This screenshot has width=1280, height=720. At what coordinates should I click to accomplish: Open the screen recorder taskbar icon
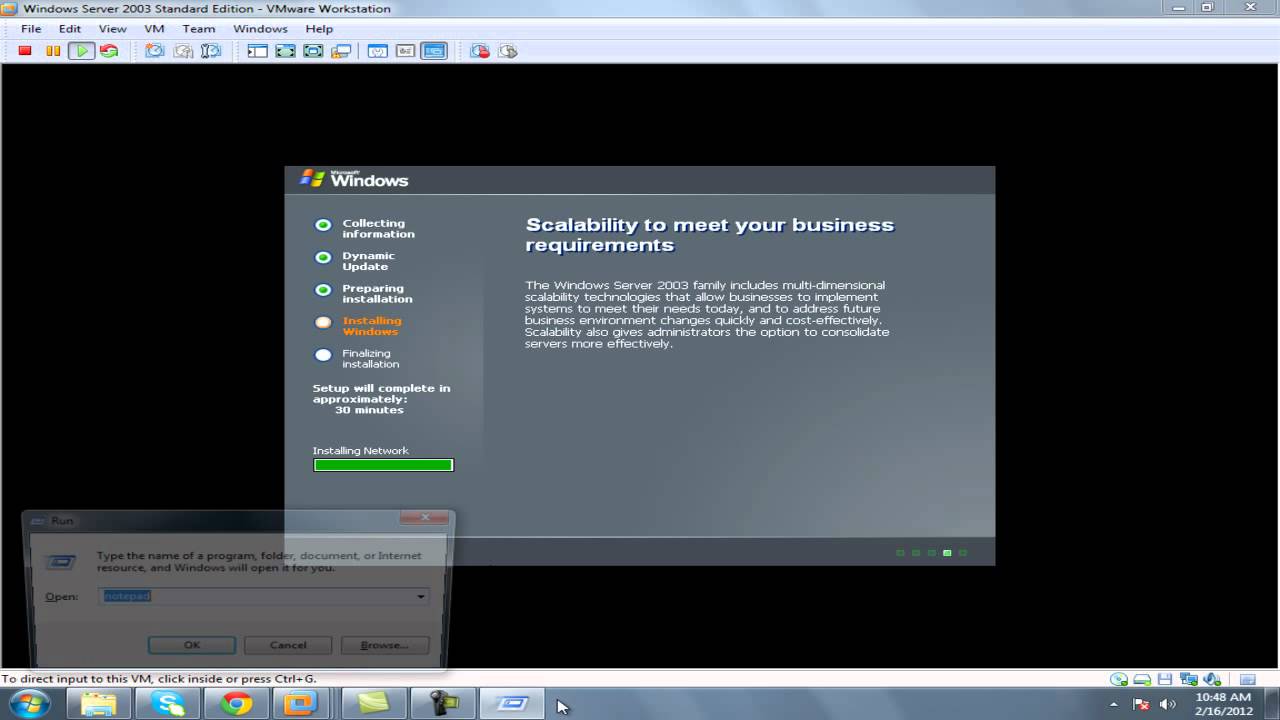click(x=442, y=704)
